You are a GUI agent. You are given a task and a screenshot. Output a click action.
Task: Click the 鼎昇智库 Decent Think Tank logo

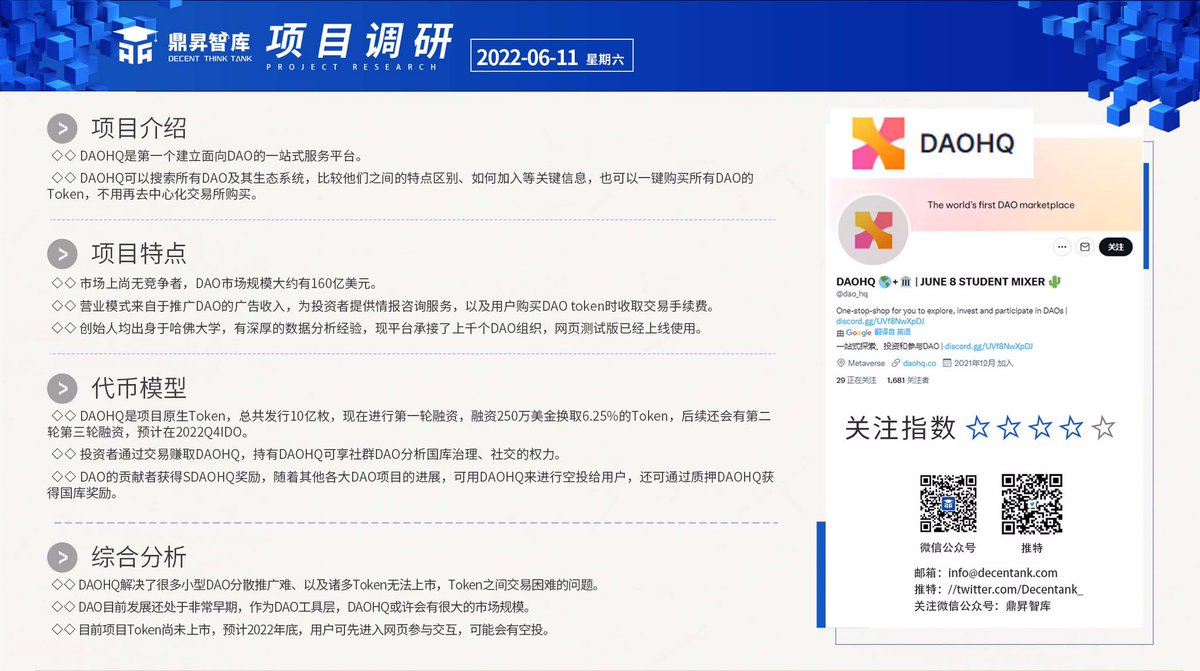[181, 46]
